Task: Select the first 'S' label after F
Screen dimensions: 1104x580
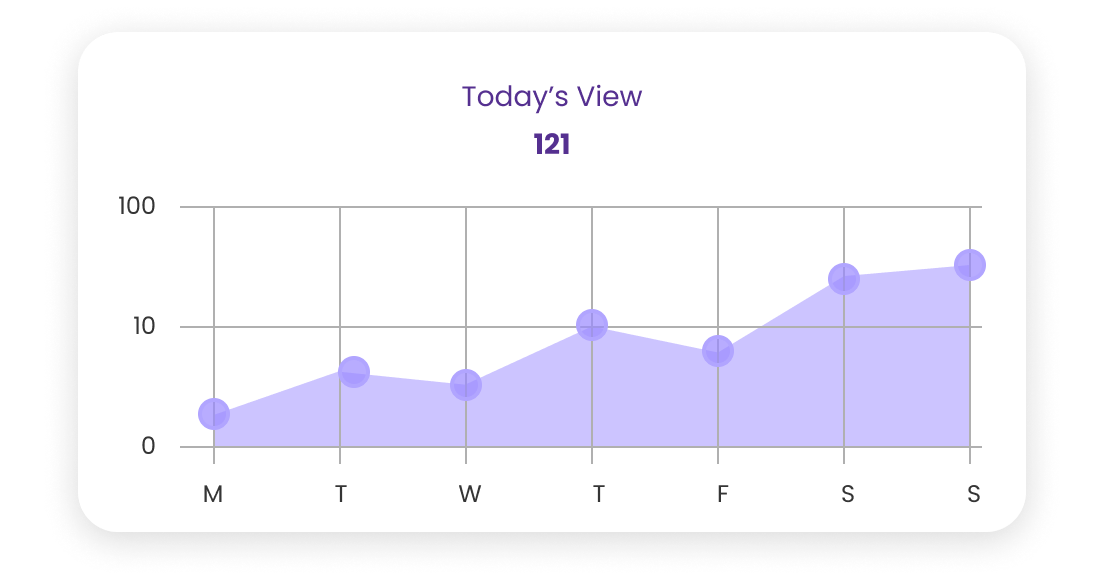Action: (847, 494)
